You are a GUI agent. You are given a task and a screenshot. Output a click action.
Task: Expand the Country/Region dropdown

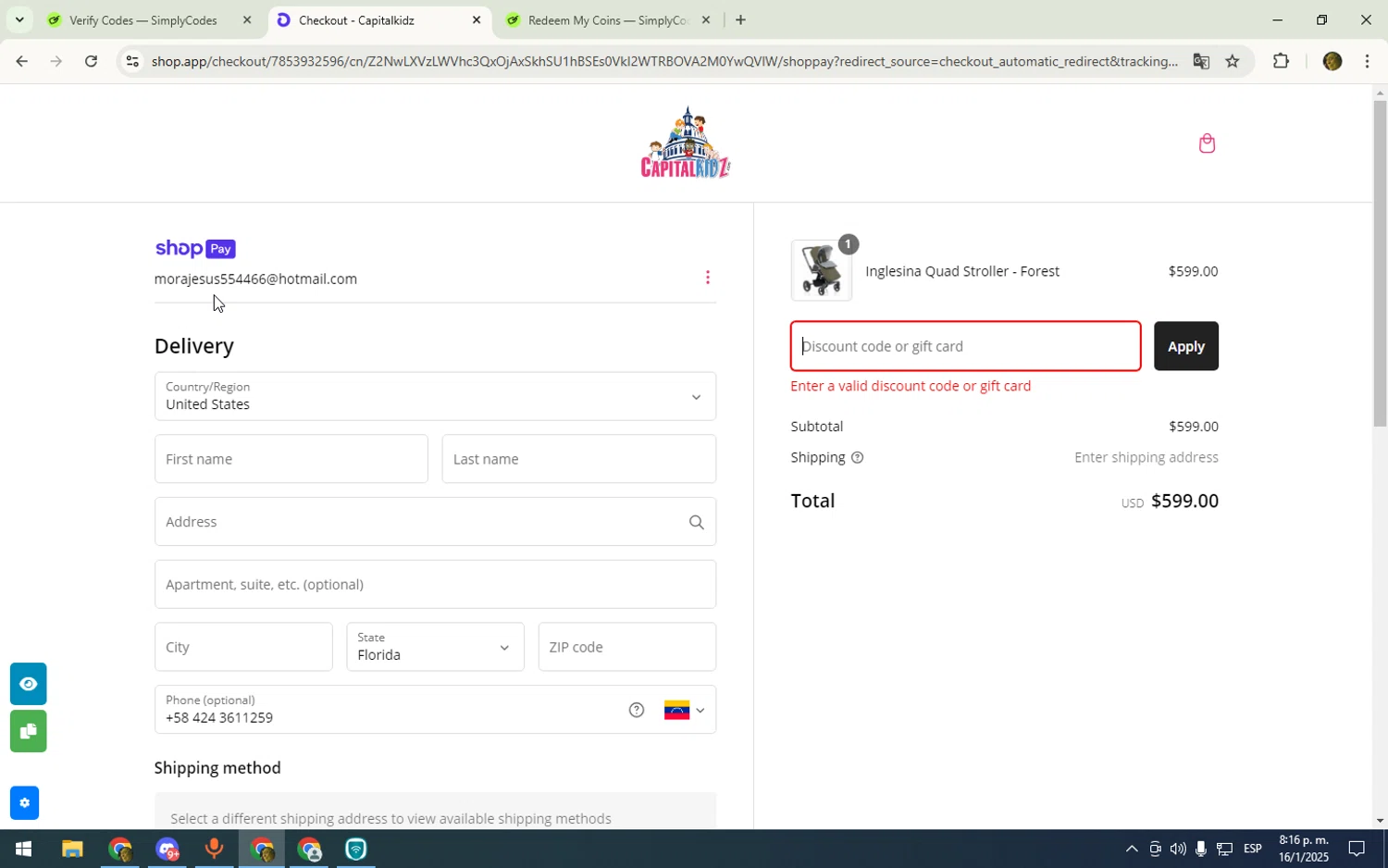point(435,396)
